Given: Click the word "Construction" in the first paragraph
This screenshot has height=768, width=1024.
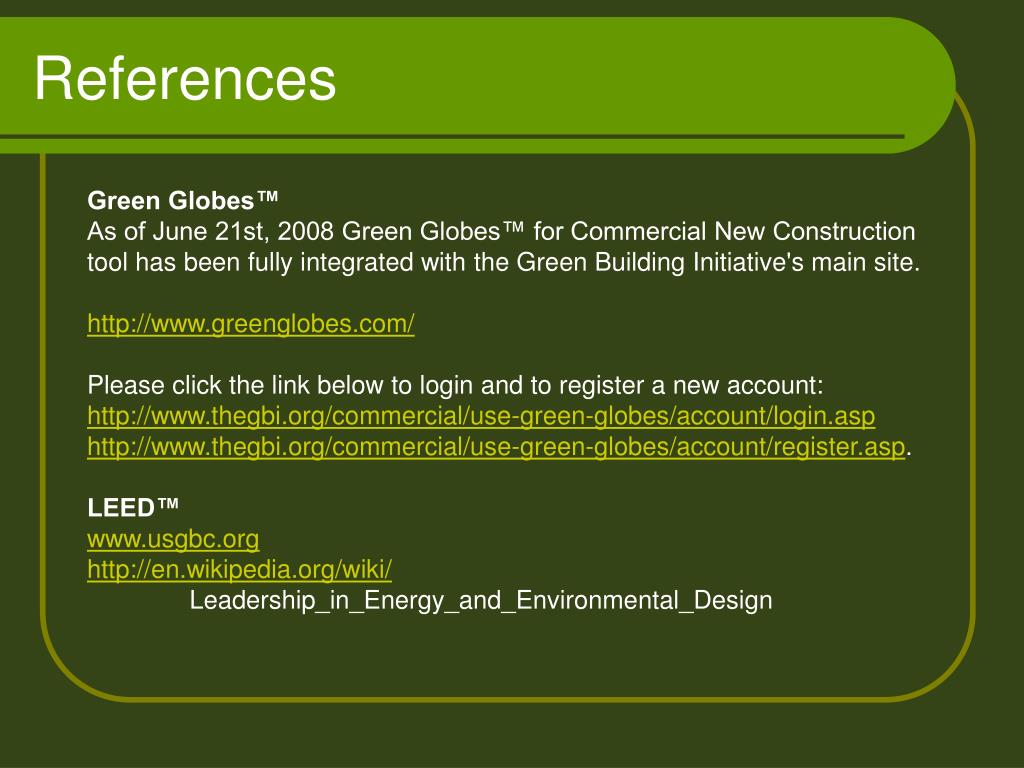Looking at the screenshot, I should [x=844, y=232].
